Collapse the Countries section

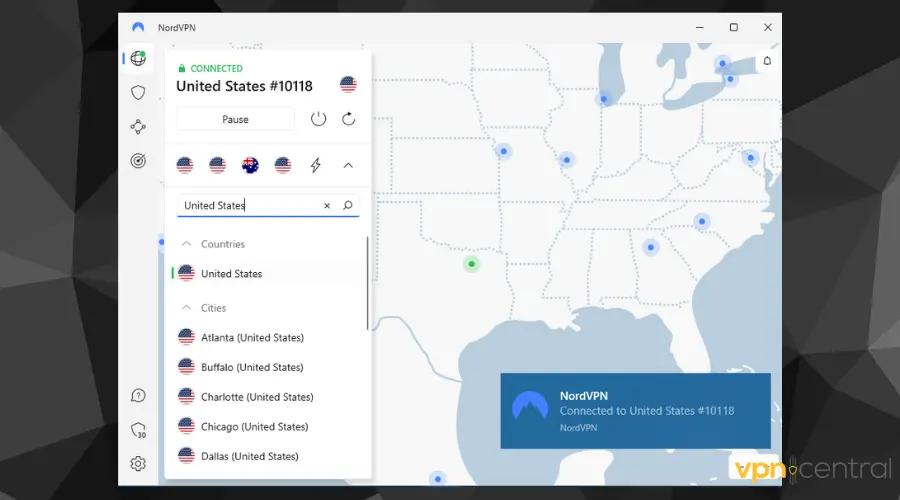click(186, 244)
